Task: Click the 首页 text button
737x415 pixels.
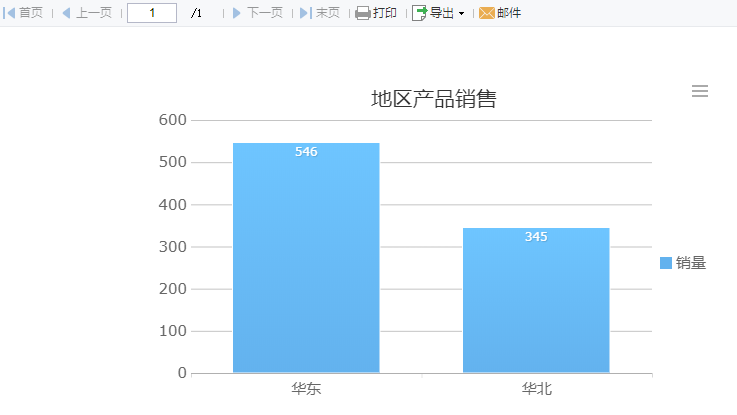Action: click(x=31, y=13)
